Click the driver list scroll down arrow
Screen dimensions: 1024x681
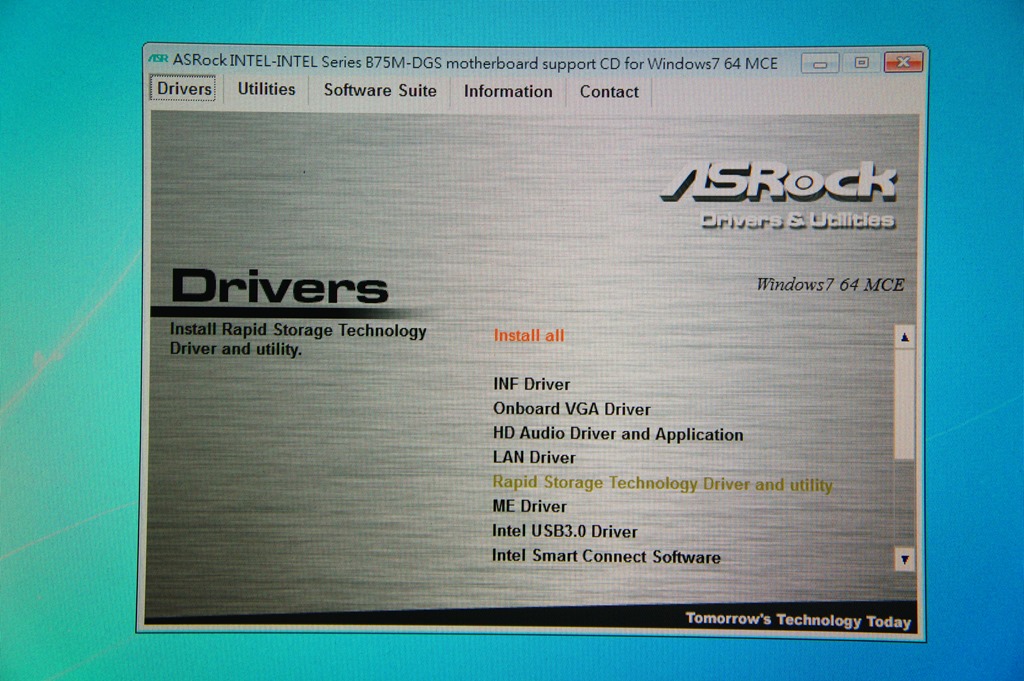click(904, 560)
